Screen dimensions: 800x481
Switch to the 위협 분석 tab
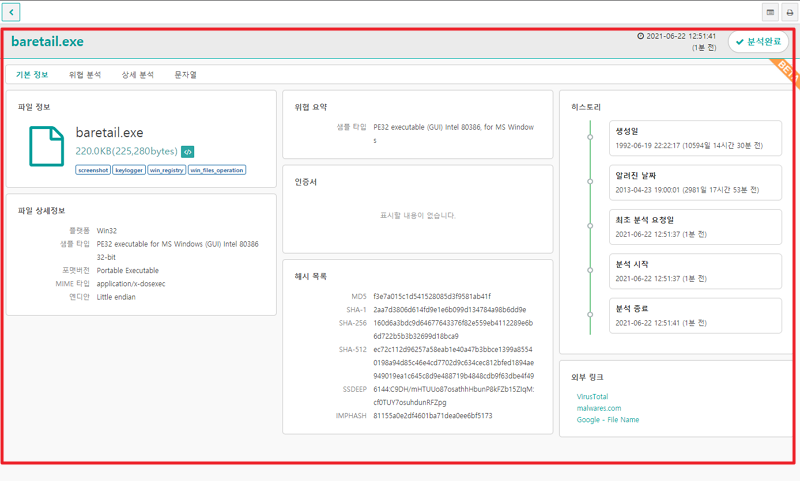coord(84,75)
